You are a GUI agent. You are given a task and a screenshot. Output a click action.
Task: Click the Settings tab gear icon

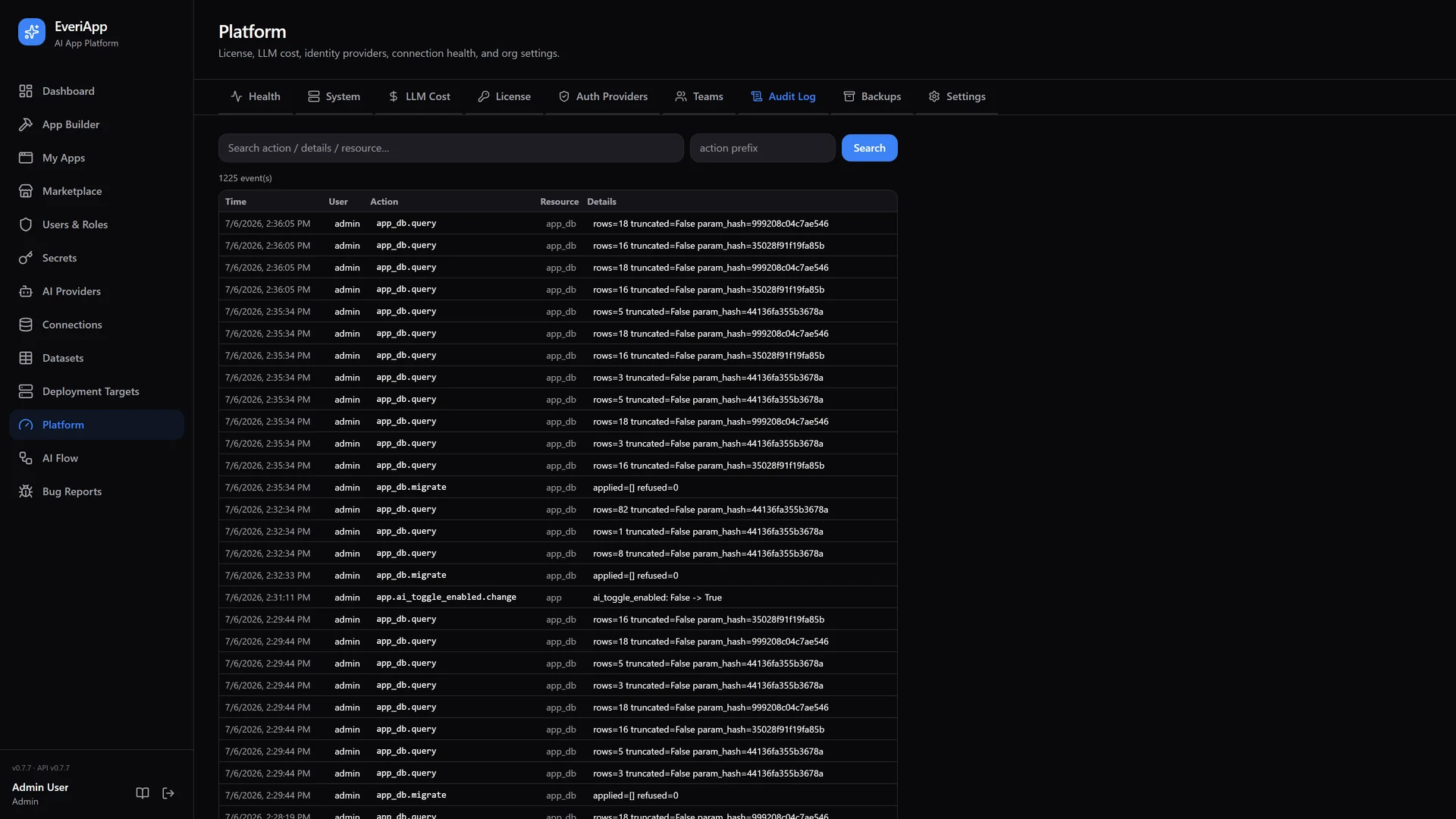tap(934, 96)
